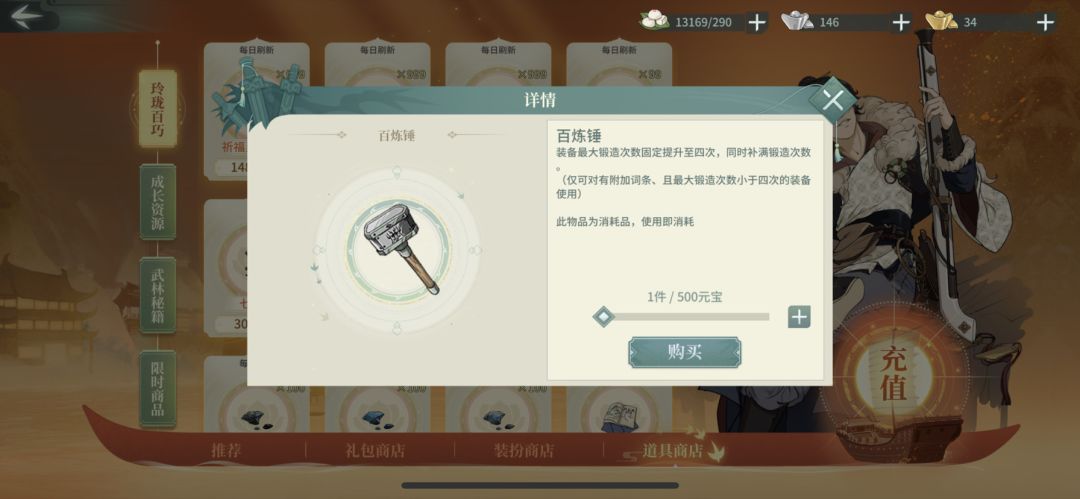Select the 玲珑百巧 side tab

pos(158,108)
